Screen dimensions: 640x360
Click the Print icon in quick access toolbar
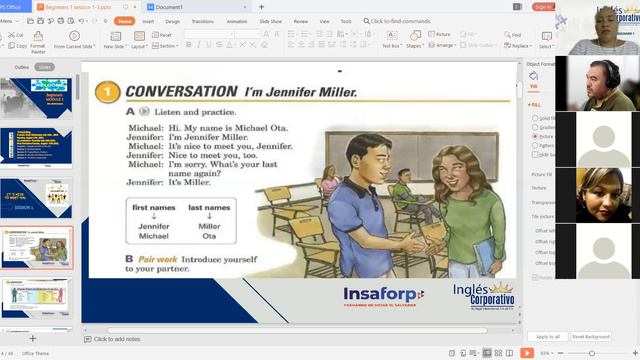[x=61, y=21]
